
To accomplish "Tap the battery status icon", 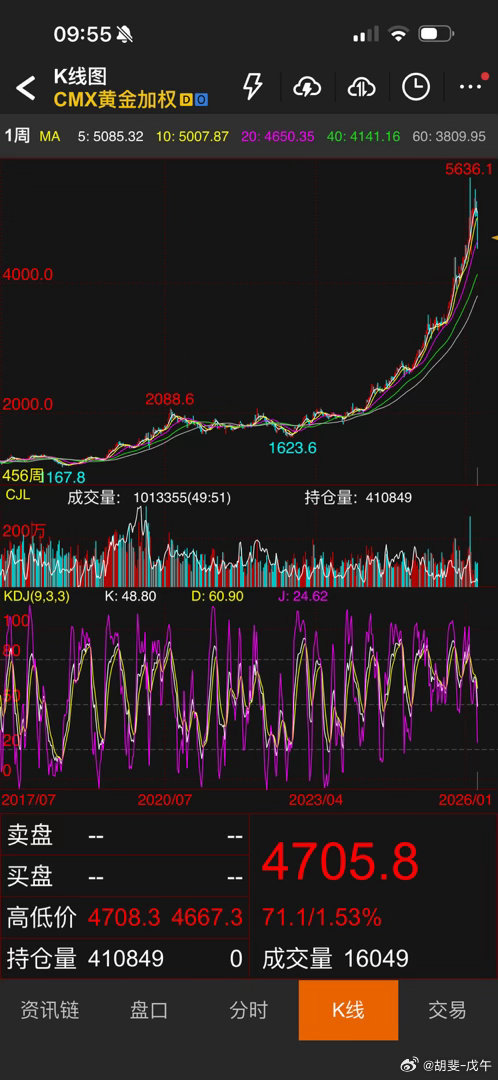I will [435, 34].
